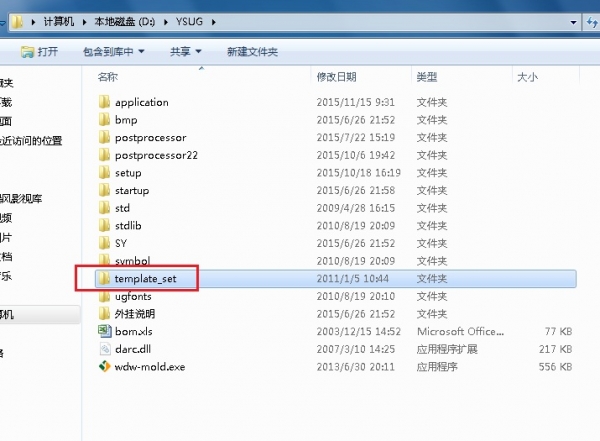
Task: Select 近访问的位置 in the navigation pane
Action: (31, 140)
